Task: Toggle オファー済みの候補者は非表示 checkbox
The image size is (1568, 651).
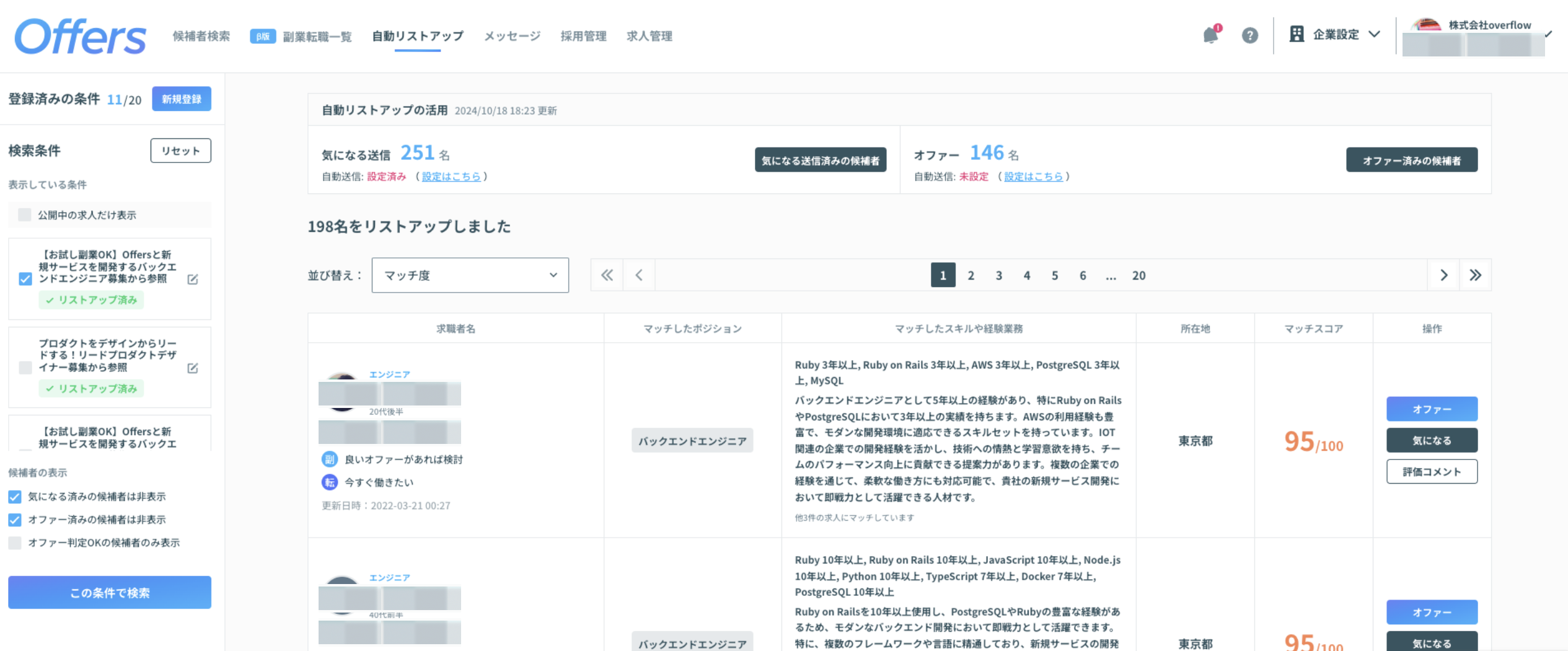Action: tap(15, 520)
